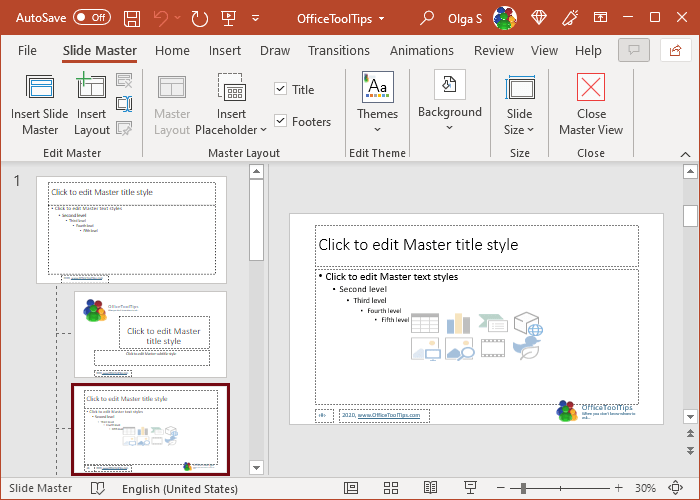
Task: Switch to the View tab
Action: click(x=544, y=50)
